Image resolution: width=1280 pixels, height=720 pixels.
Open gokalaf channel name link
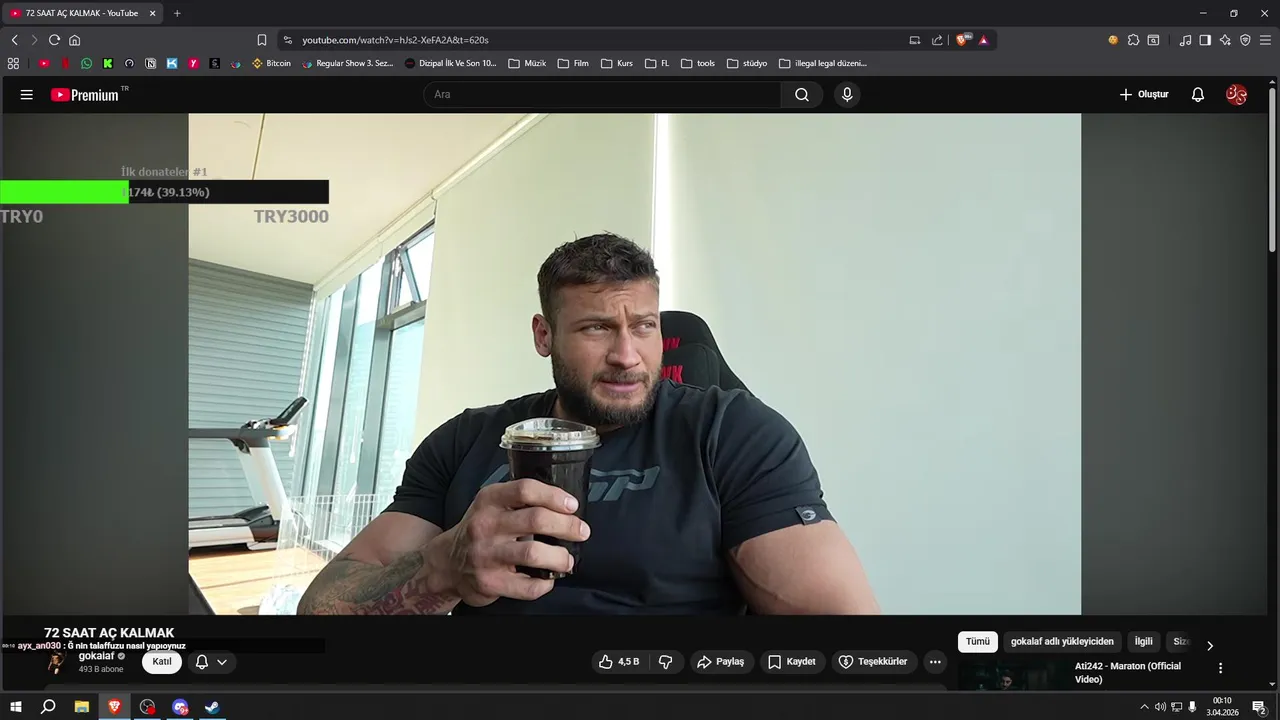tap(96, 656)
